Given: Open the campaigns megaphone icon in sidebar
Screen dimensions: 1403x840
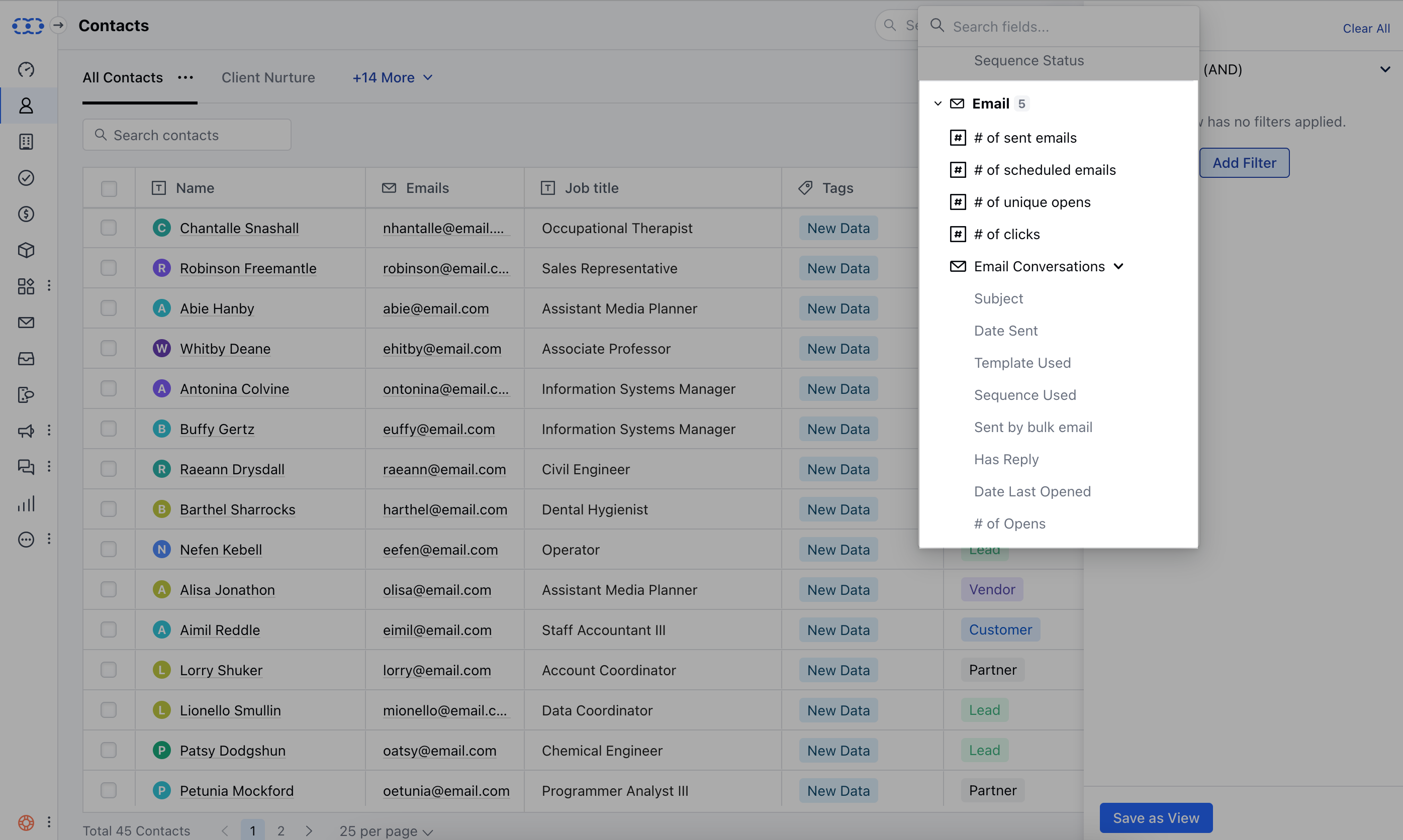Looking at the screenshot, I should pos(26,431).
